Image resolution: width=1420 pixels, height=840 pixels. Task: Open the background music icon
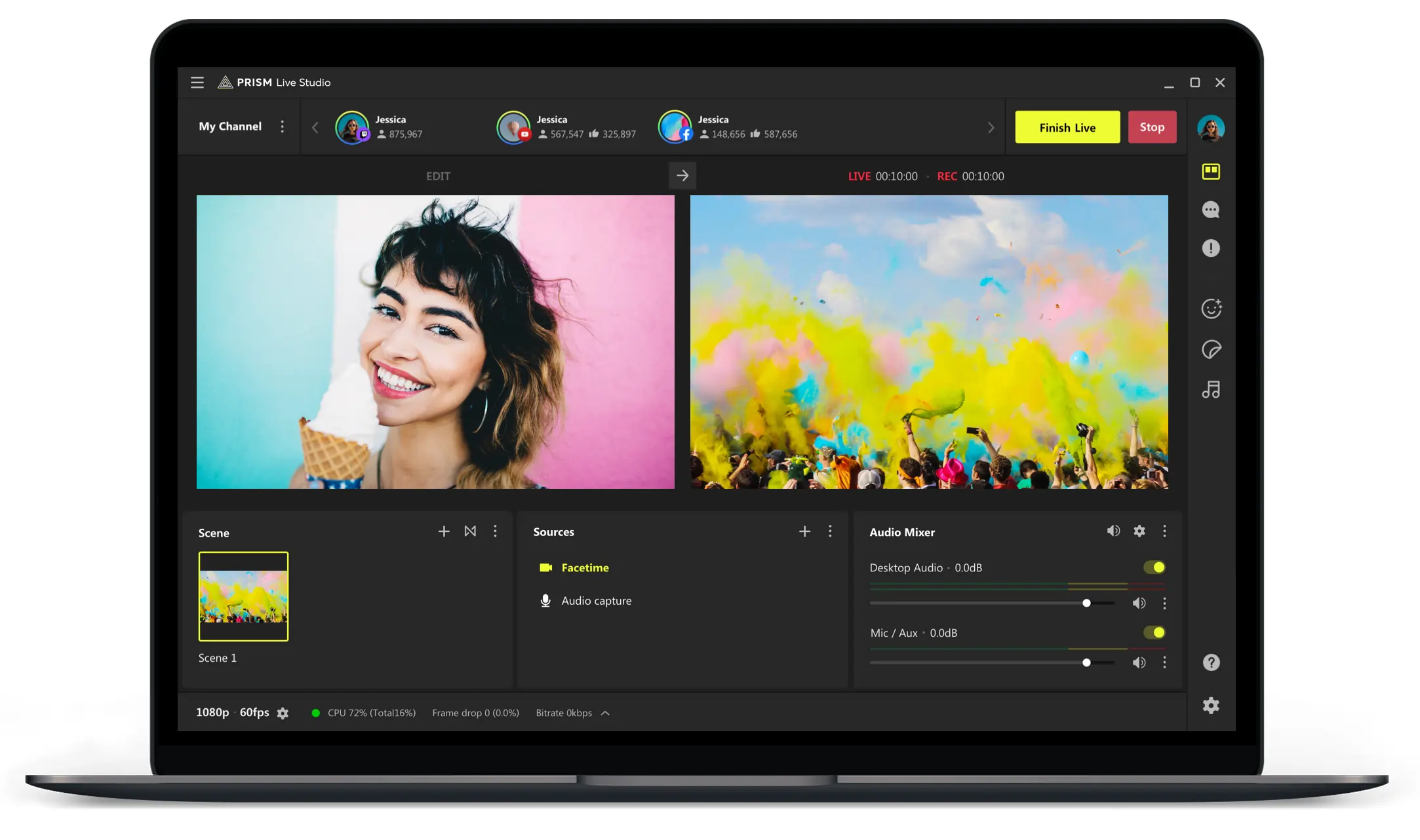(x=1212, y=389)
